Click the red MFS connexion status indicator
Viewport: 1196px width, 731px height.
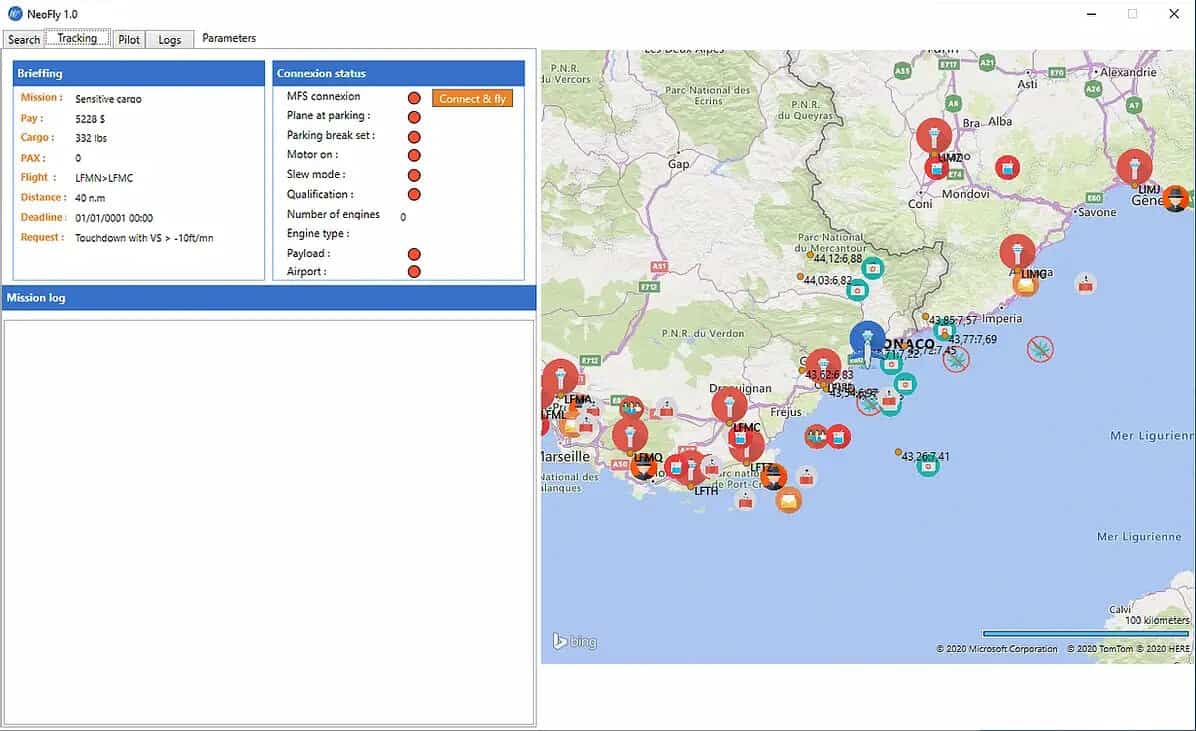pyautogui.click(x=414, y=98)
